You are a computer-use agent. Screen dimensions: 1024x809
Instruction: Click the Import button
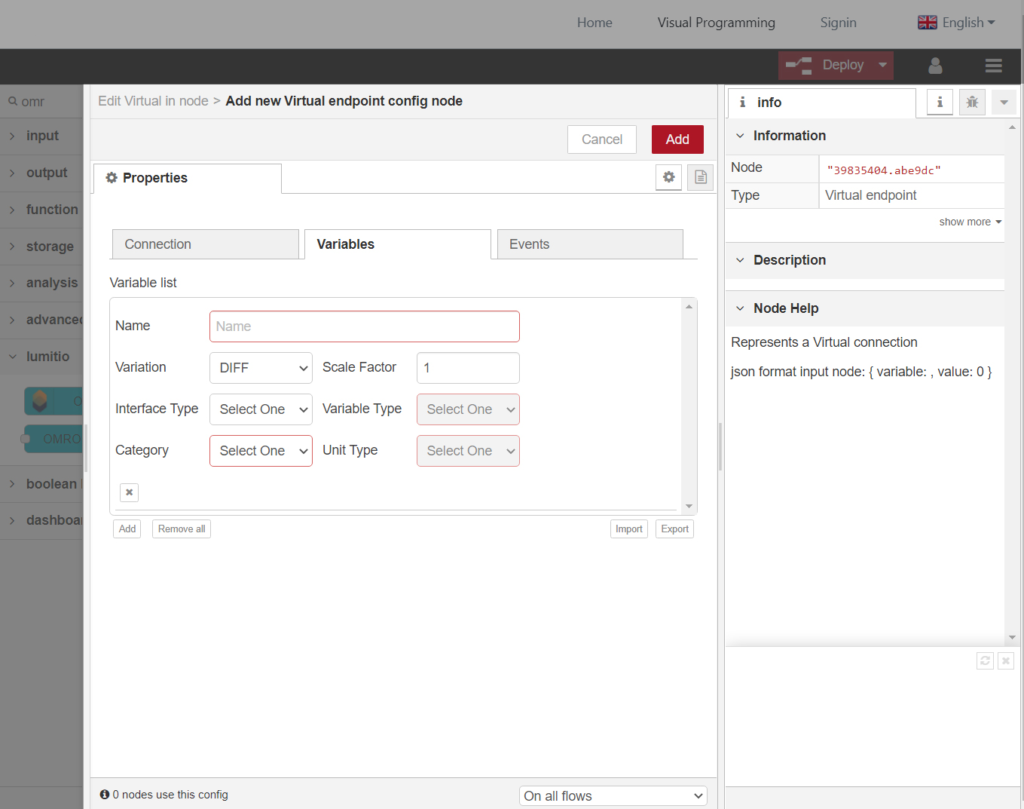[628, 529]
